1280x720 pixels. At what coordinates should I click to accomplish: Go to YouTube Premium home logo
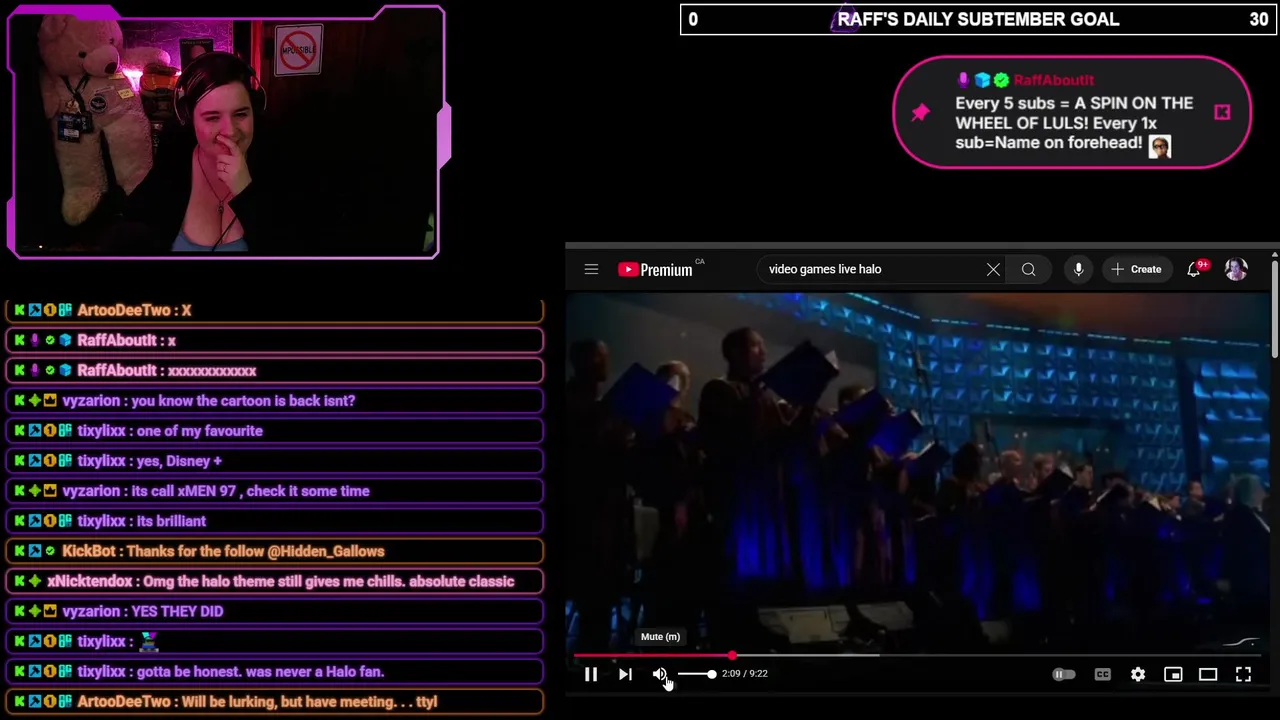(655, 269)
